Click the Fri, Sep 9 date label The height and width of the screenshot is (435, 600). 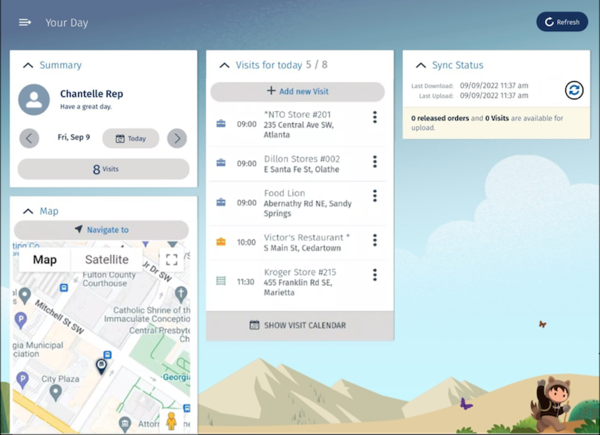[74, 137]
